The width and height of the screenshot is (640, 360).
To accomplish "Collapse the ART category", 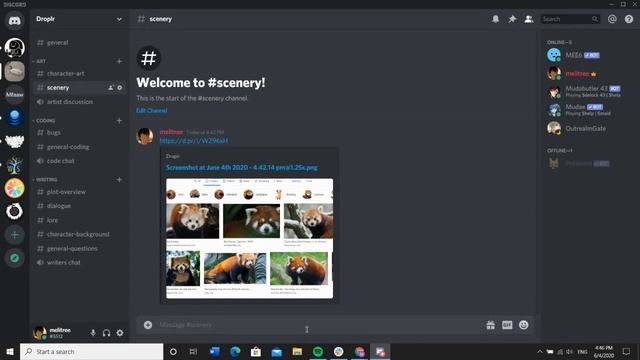I will click(41, 61).
